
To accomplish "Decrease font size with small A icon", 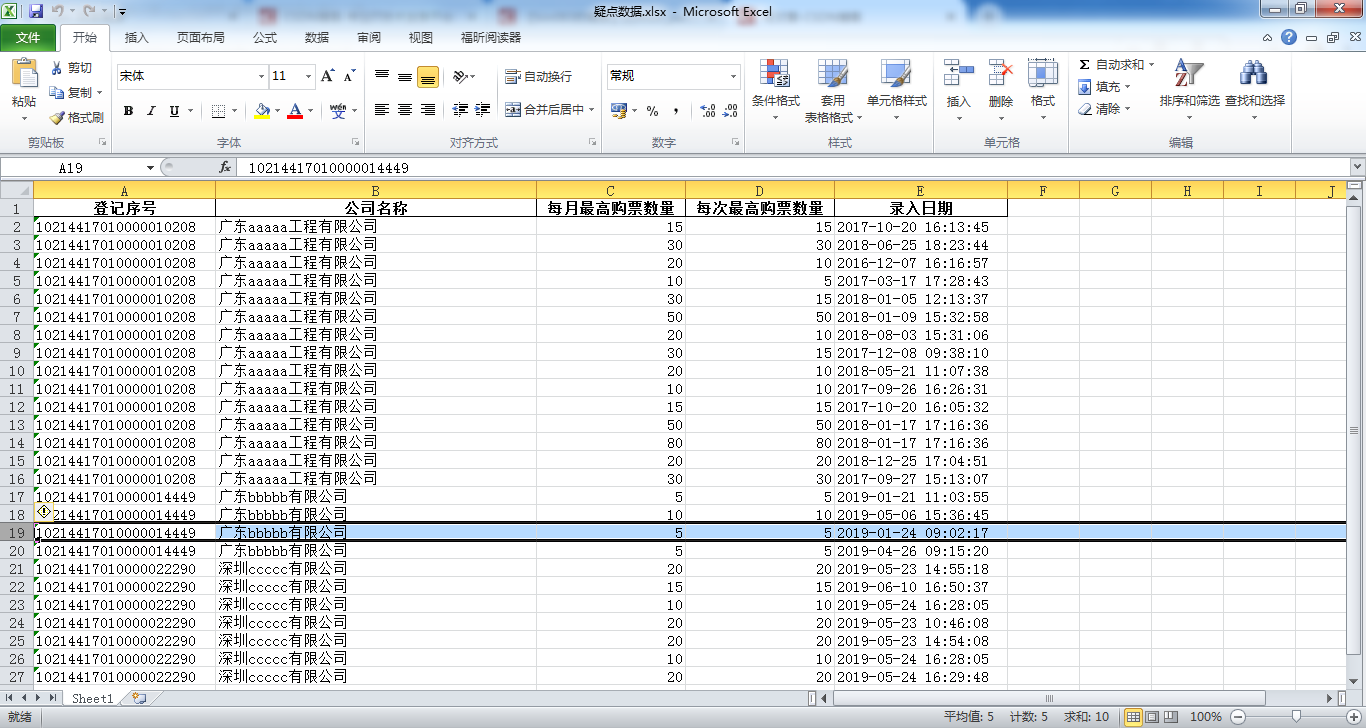I will point(349,76).
